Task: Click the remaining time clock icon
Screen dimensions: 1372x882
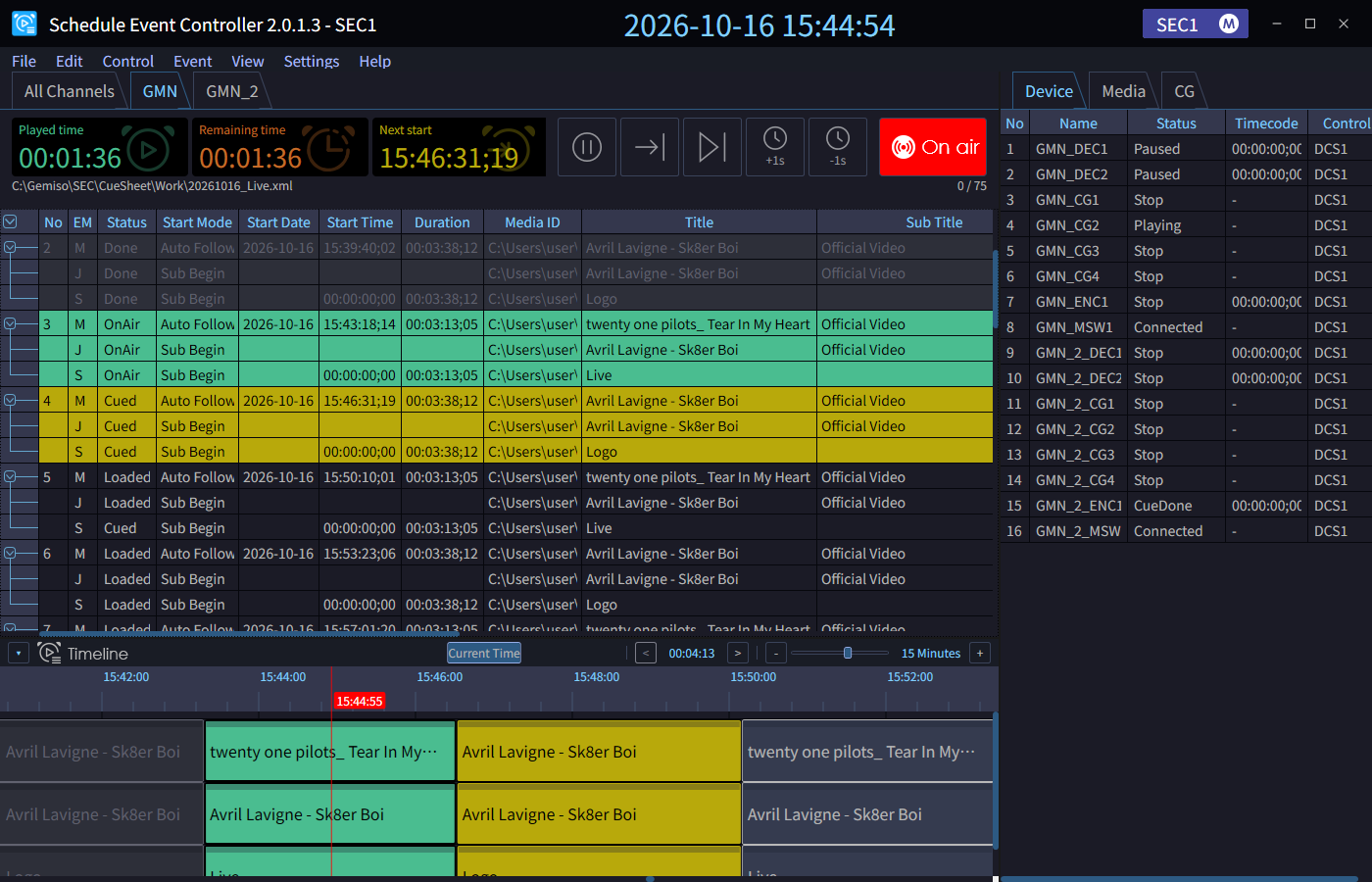Action: point(330,150)
